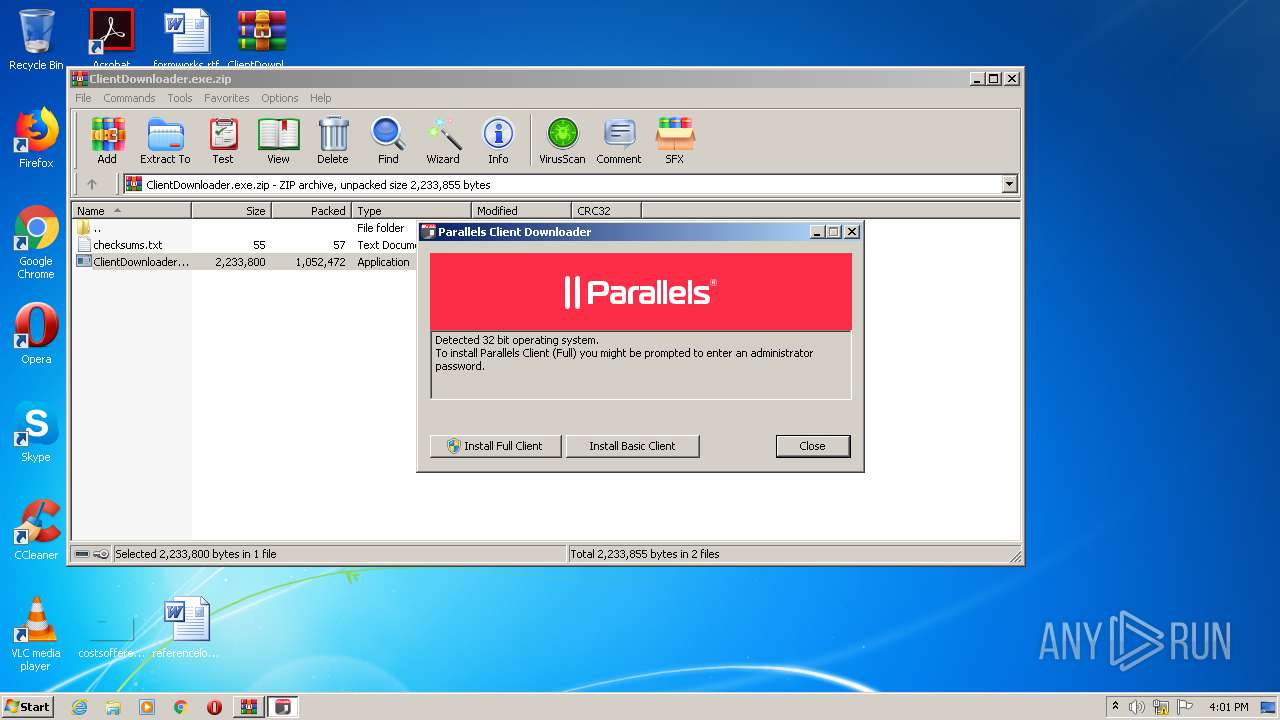Launch Firefox from desktop
Screen dimensions: 1280x720
[36, 138]
